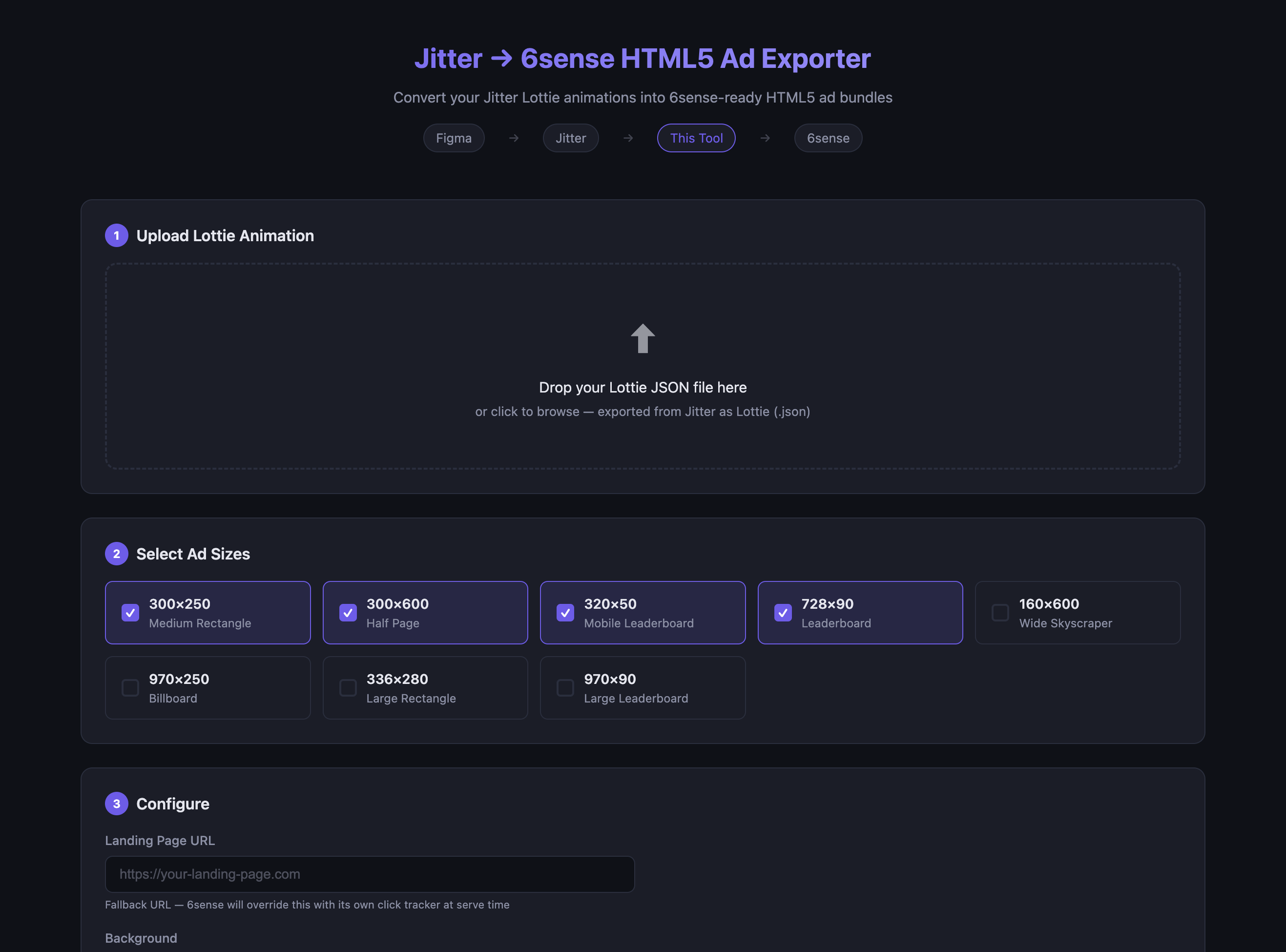
Task: Enable the 970×90 Large Leaderboard checkbox
Action: pyautogui.click(x=565, y=688)
